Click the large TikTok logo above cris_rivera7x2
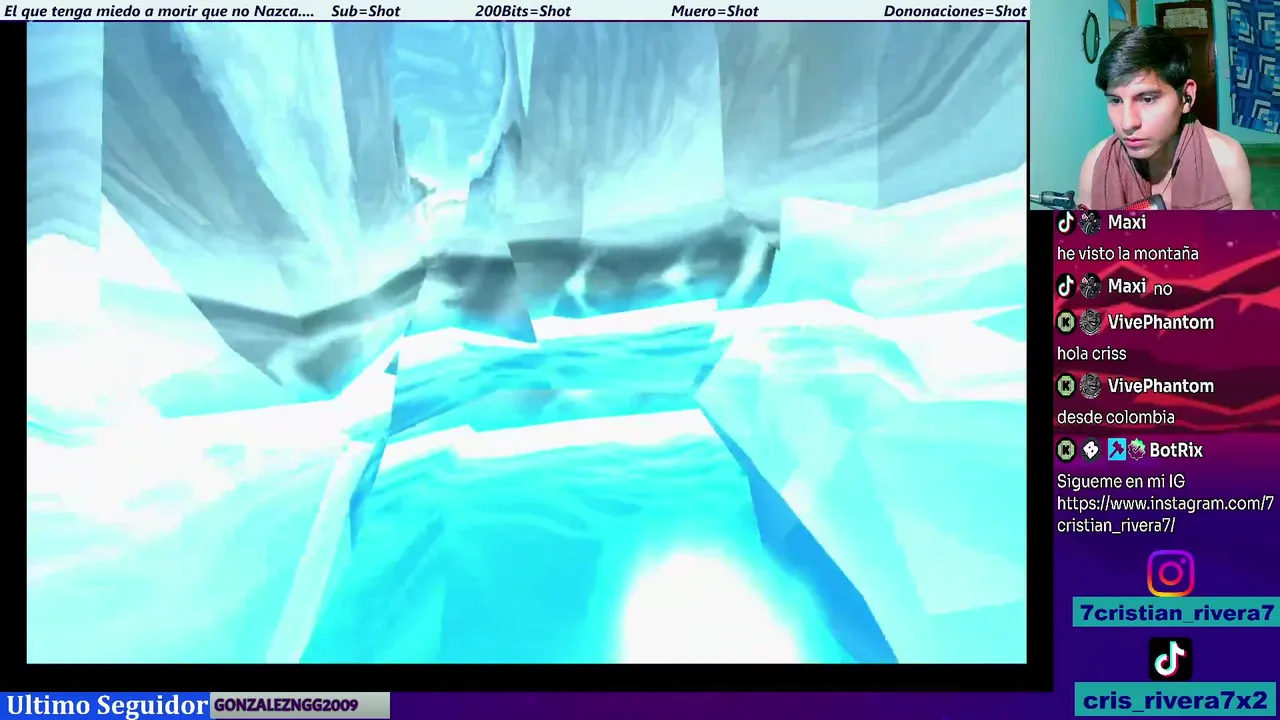 (1170, 659)
